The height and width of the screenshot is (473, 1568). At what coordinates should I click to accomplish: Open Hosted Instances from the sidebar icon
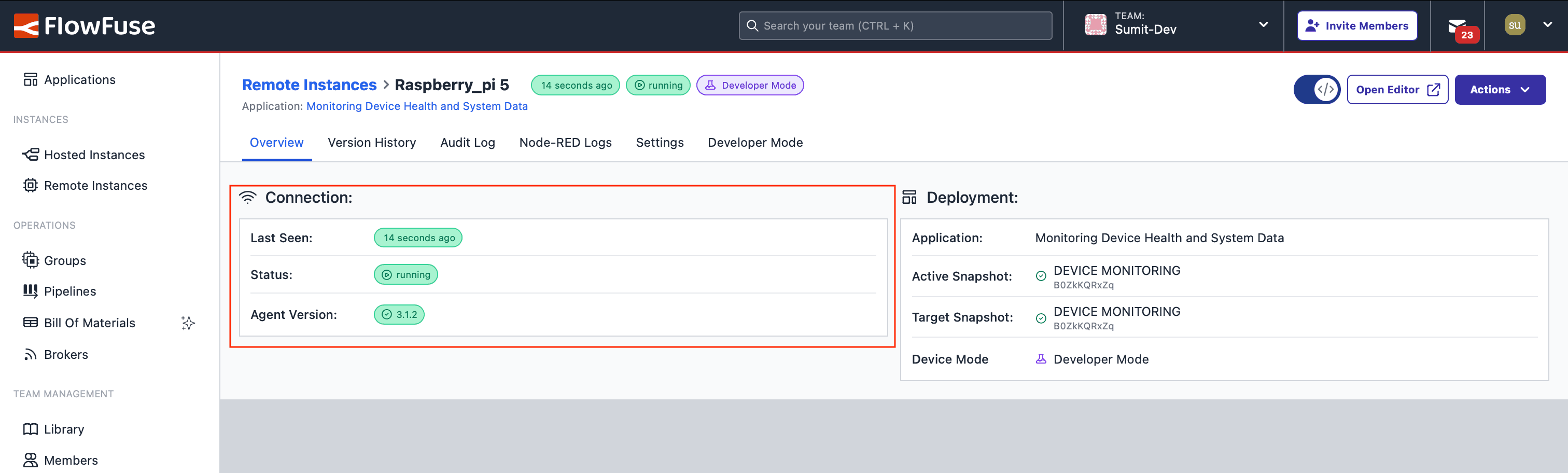pos(30,154)
